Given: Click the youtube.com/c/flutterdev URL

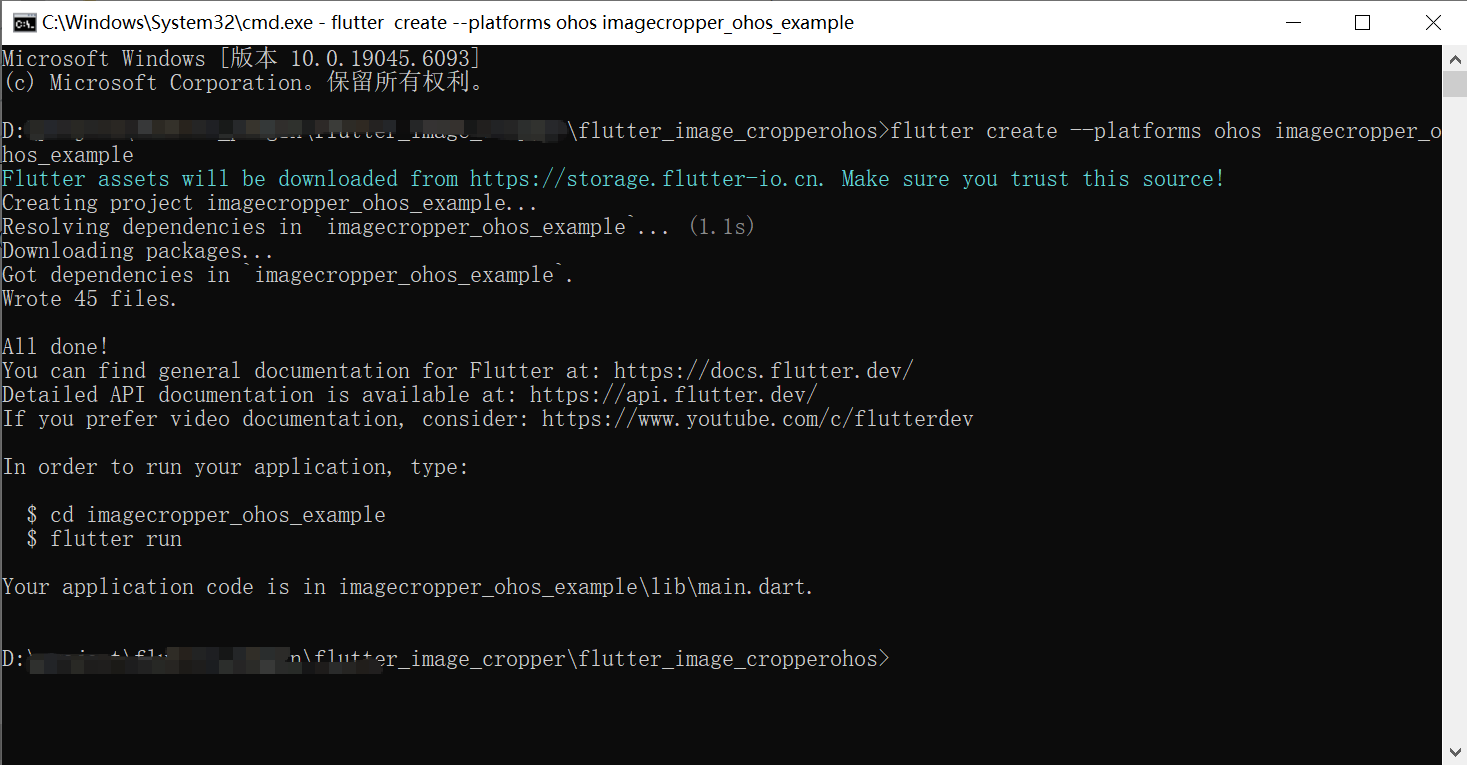Looking at the screenshot, I should (x=757, y=419).
